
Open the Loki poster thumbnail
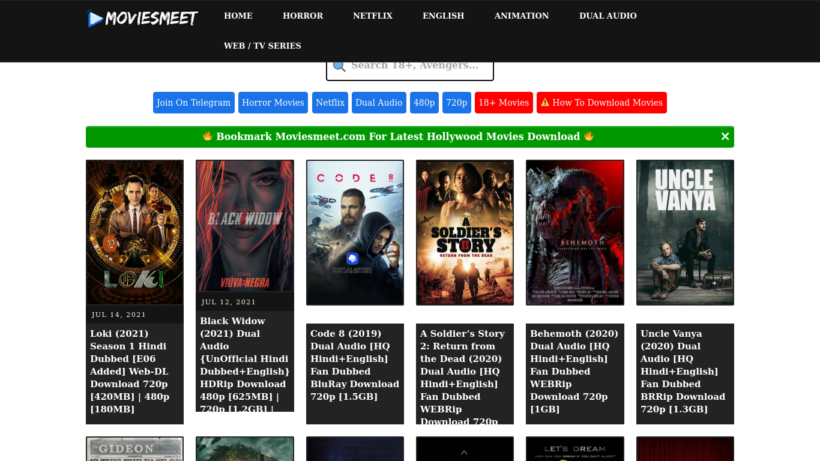pyautogui.click(x=134, y=230)
